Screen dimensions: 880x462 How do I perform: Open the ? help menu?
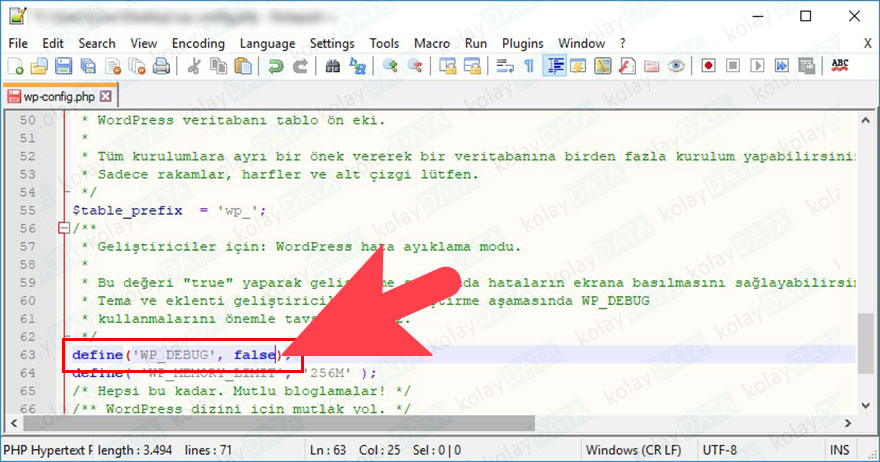pyautogui.click(x=622, y=43)
